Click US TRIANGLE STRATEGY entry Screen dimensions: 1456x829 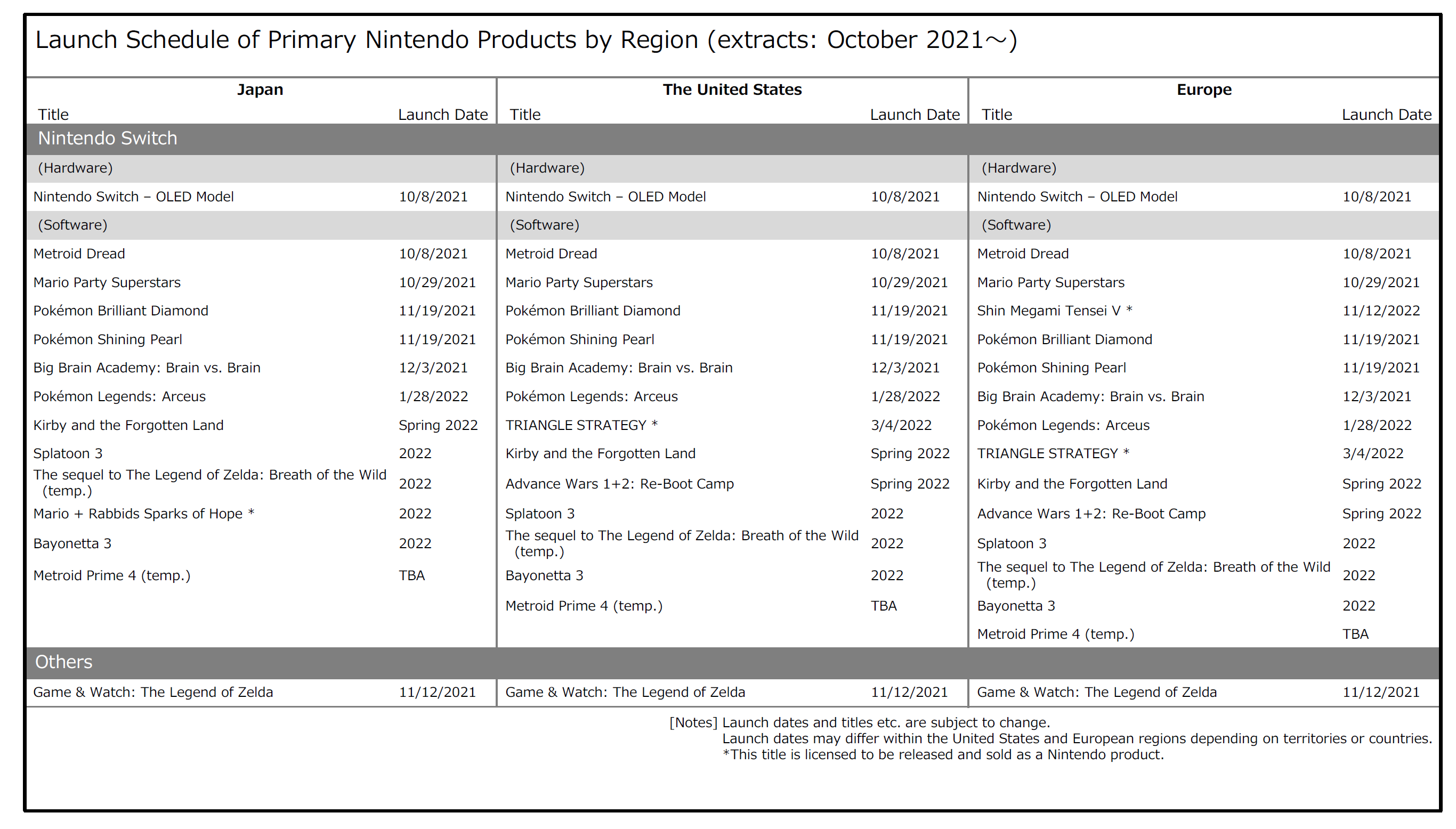point(581,425)
